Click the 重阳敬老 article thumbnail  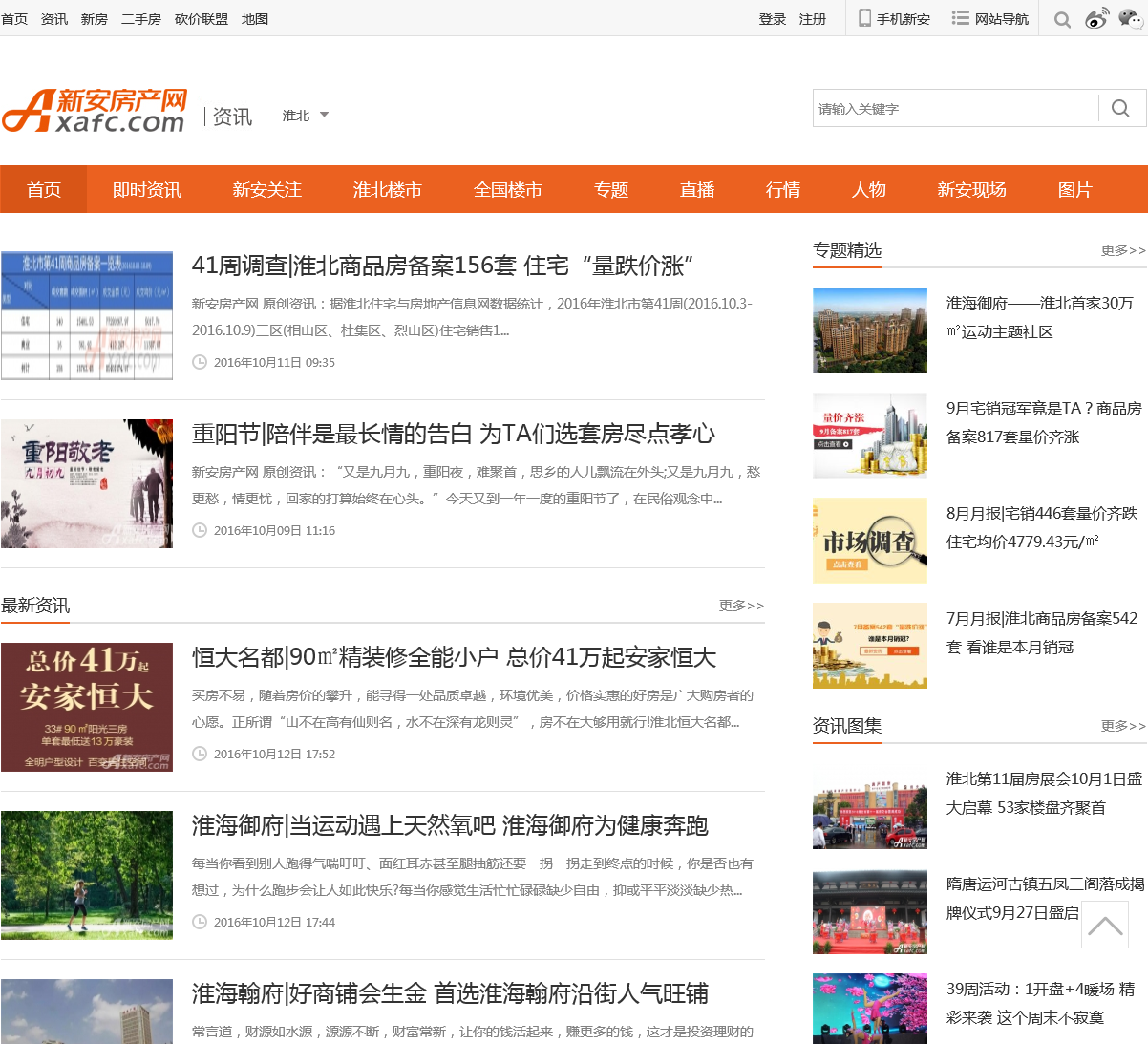[x=87, y=483]
